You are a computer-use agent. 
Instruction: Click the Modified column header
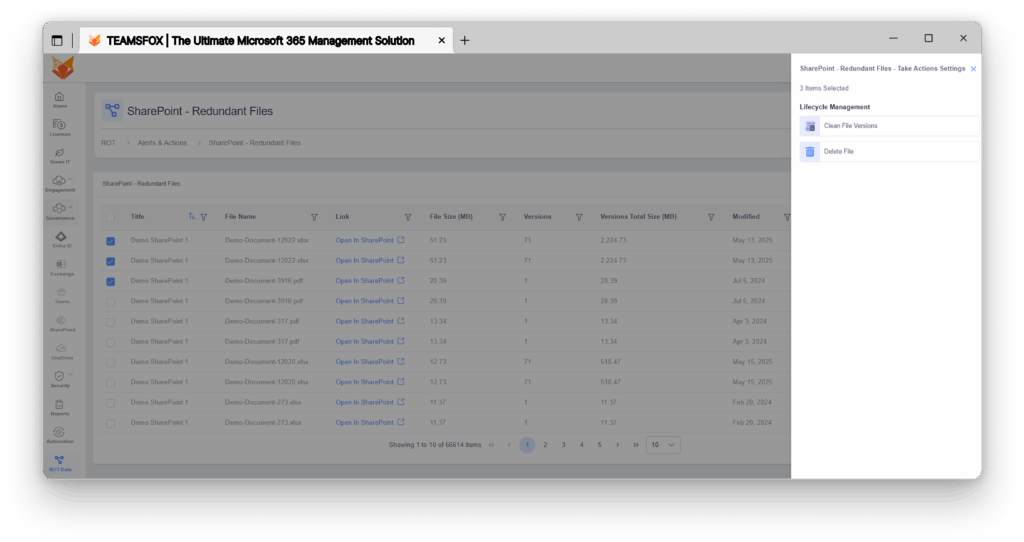(746, 217)
